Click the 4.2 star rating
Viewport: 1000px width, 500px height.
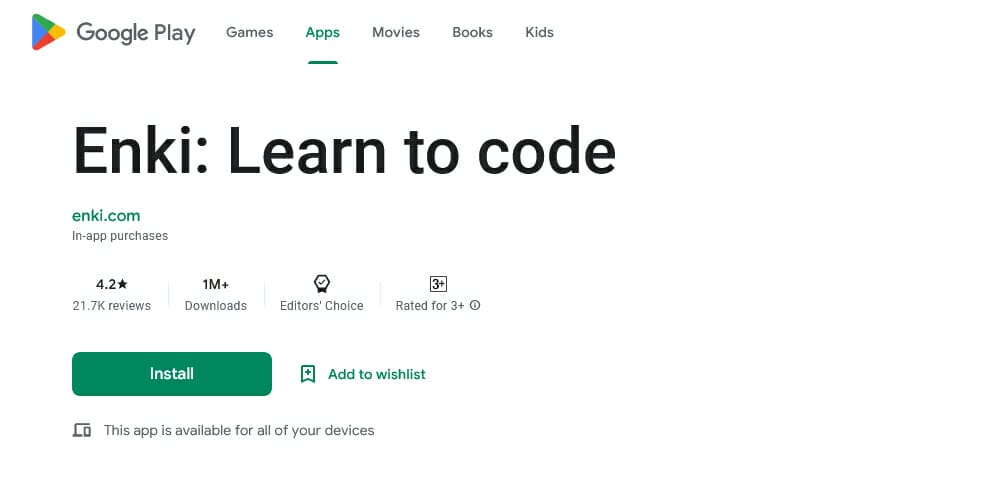pos(112,284)
